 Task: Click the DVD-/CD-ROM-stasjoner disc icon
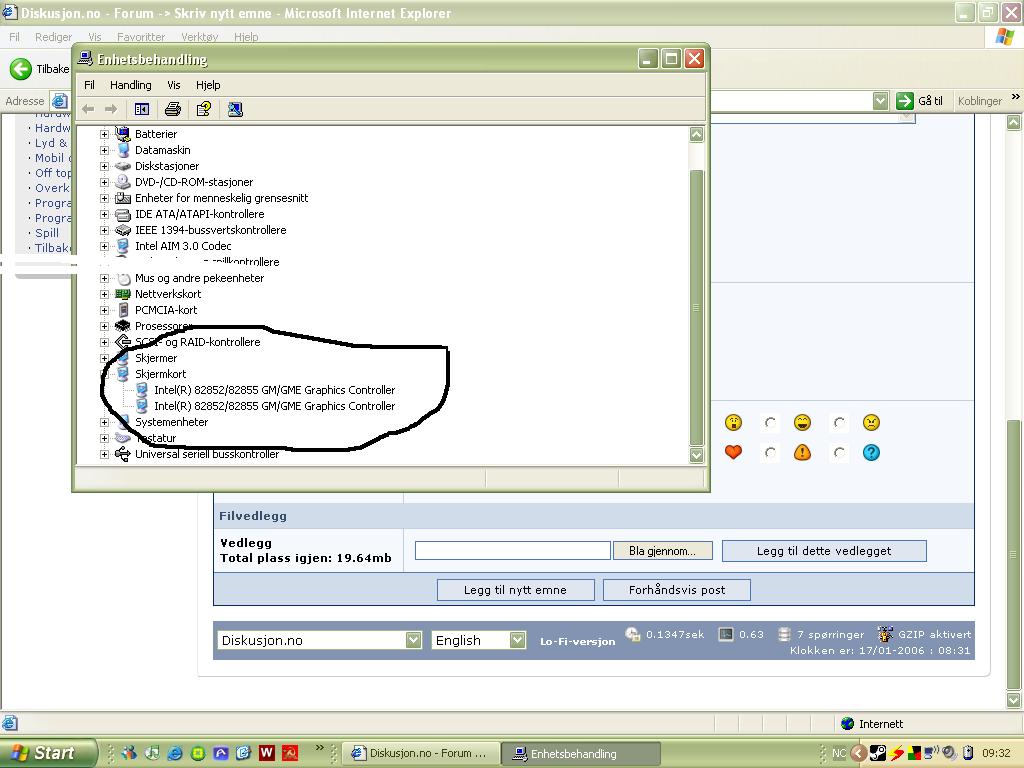(x=123, y=182)
